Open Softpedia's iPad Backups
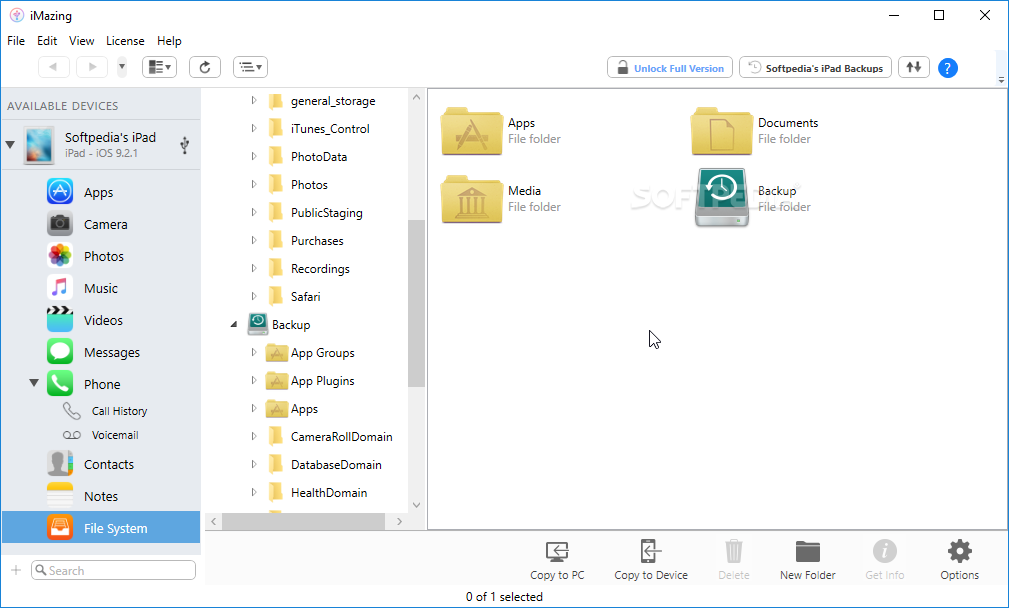1009x608 pixels. pyautogui.click(x=815, y=68)
